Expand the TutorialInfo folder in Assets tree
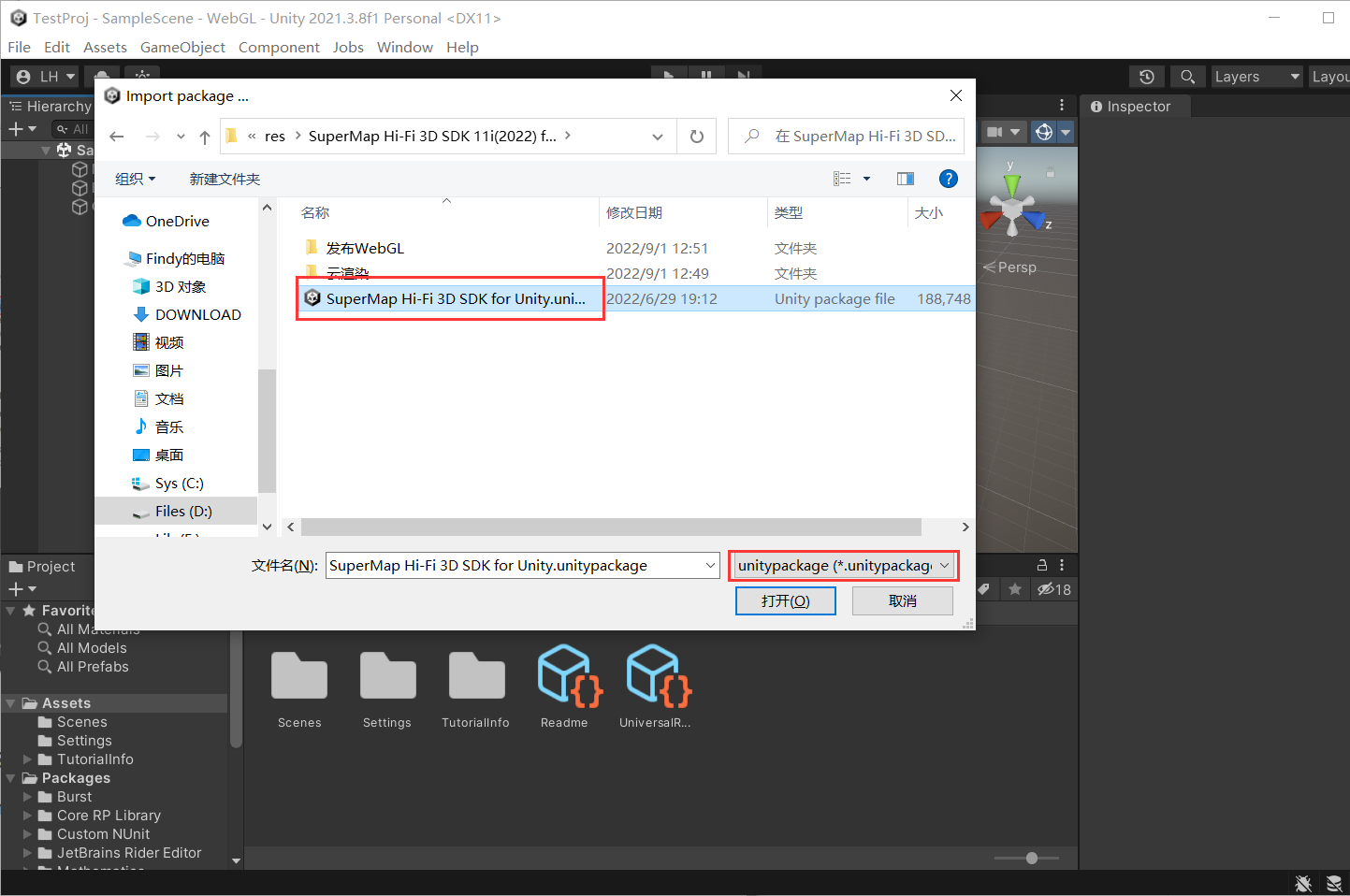The height and width of the screenshot is (896, 1350). (x=28, y=759)
